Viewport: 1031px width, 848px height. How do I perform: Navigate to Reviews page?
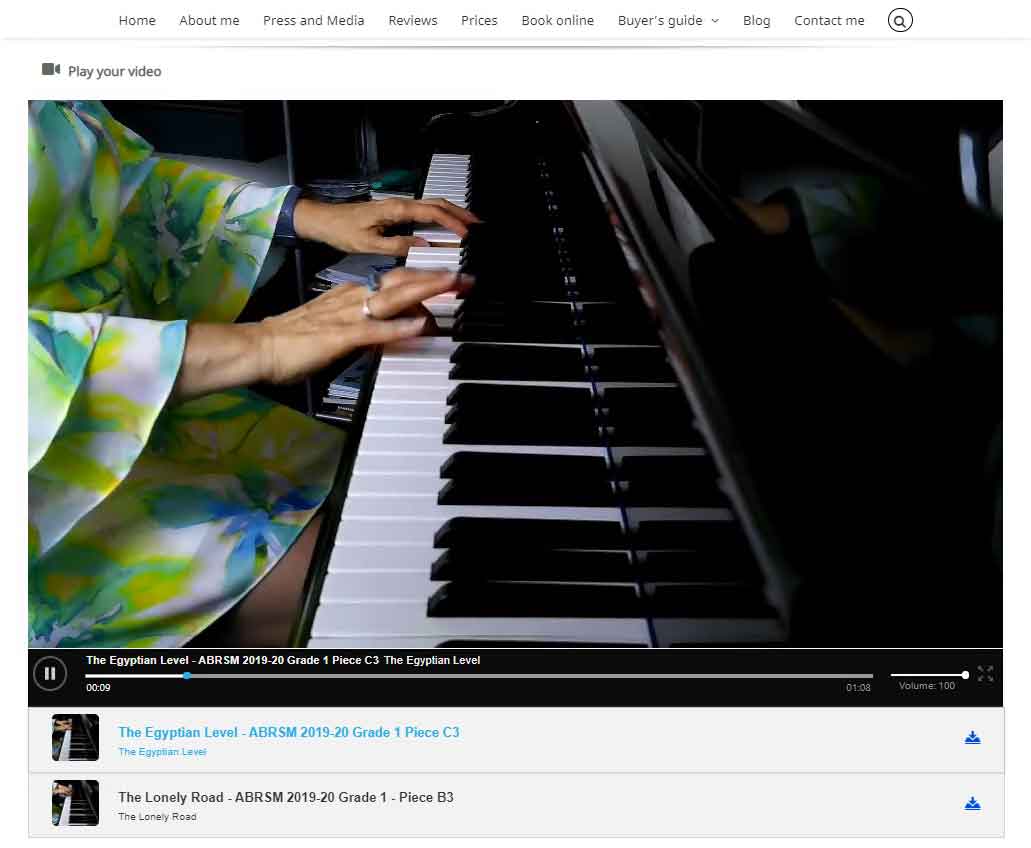(413, 20)
